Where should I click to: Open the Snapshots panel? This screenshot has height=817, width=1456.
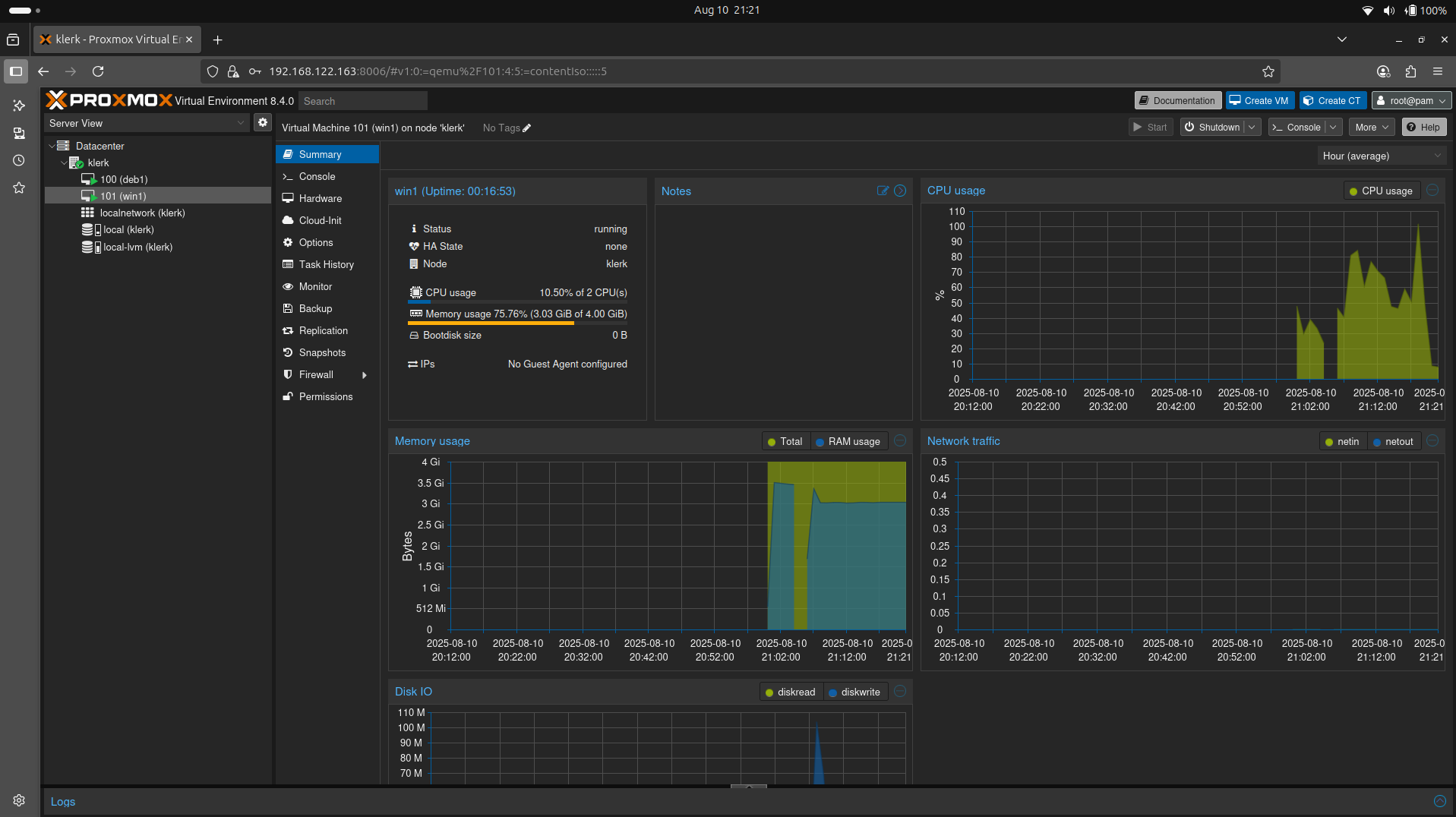click(x=321, y=352)
